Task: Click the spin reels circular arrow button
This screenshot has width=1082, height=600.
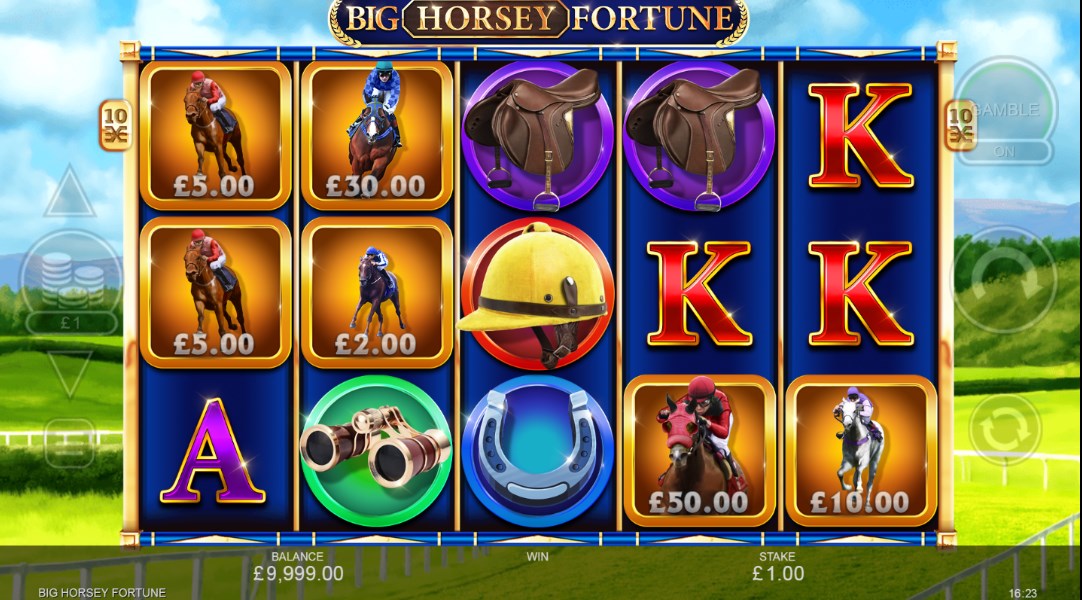Action: 1005,279
